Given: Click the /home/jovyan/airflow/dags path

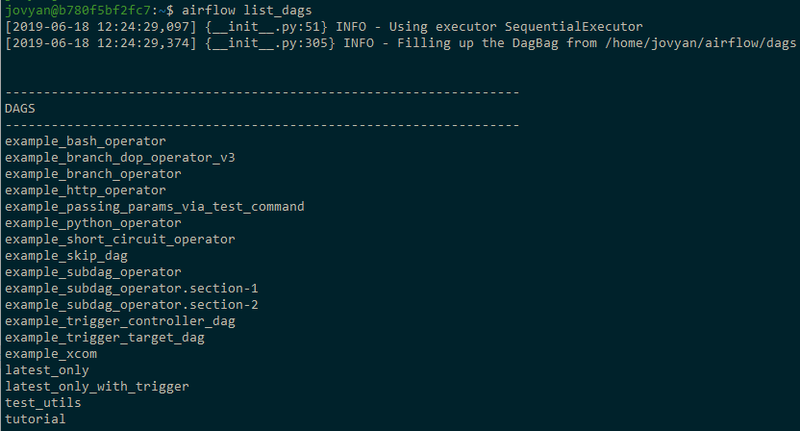Looking at the screenshot, I should click(x=701, y=43).
